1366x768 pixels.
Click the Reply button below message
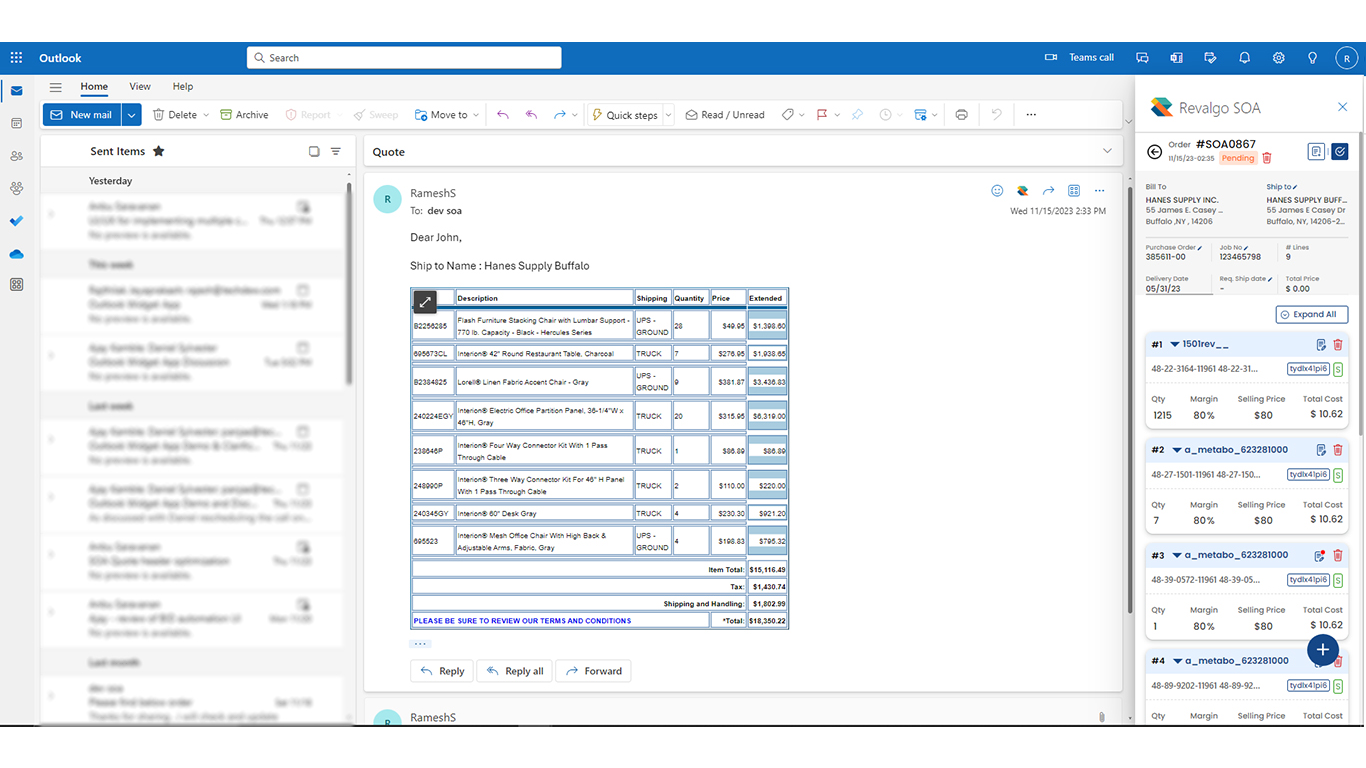coord(442,671)
